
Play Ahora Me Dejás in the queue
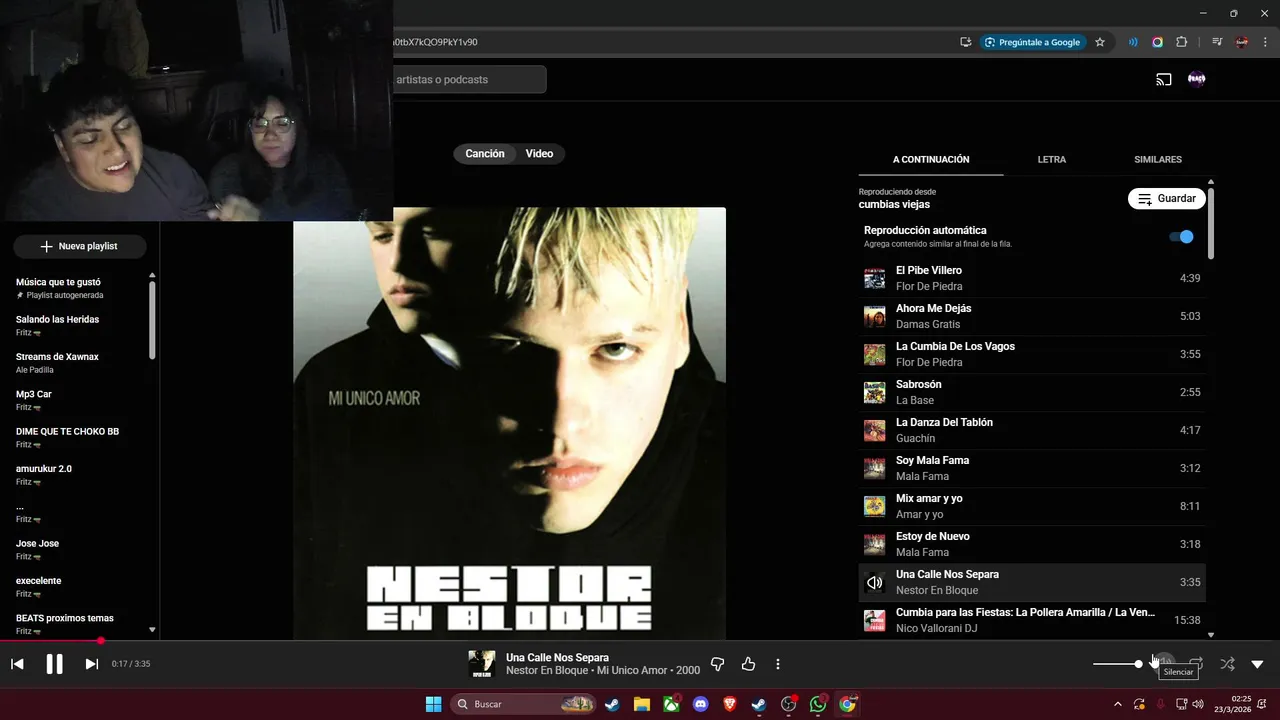point(1032,316)
